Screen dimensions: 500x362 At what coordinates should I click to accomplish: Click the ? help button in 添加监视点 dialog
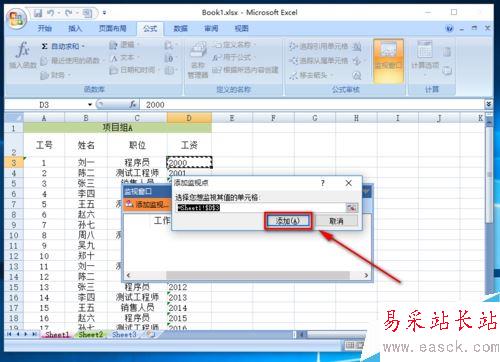[x=323, y=183]
